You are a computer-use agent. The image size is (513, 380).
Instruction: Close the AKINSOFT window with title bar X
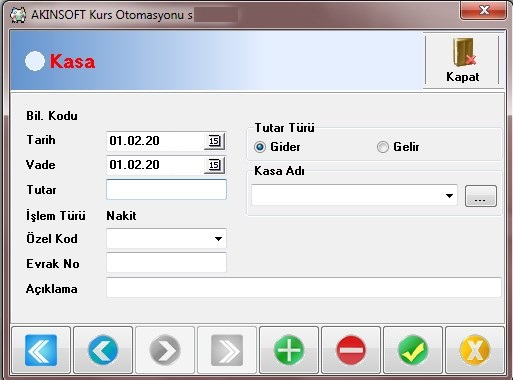[484, 11]
